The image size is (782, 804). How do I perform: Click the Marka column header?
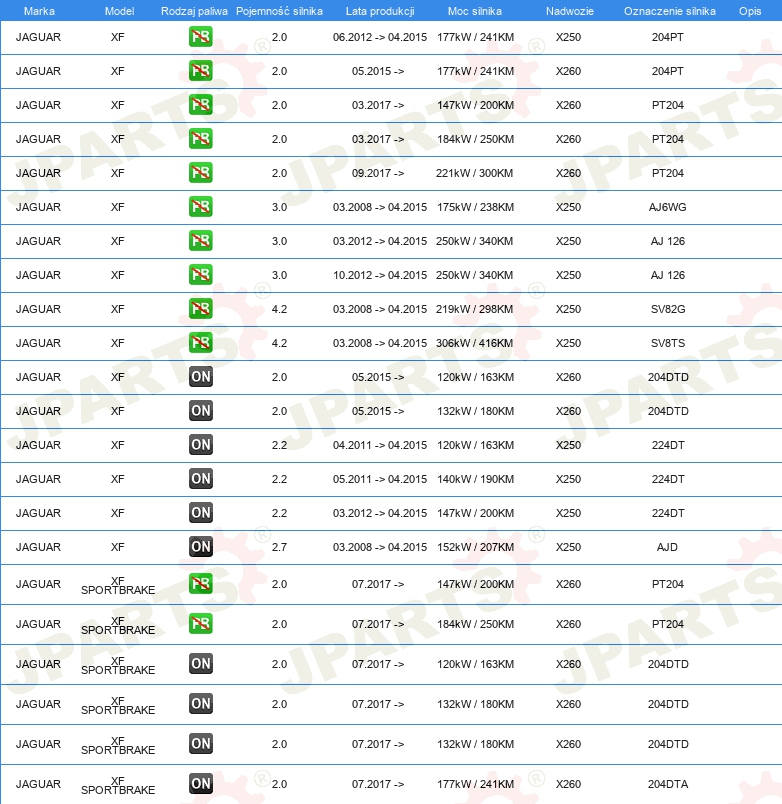point(39,10)
